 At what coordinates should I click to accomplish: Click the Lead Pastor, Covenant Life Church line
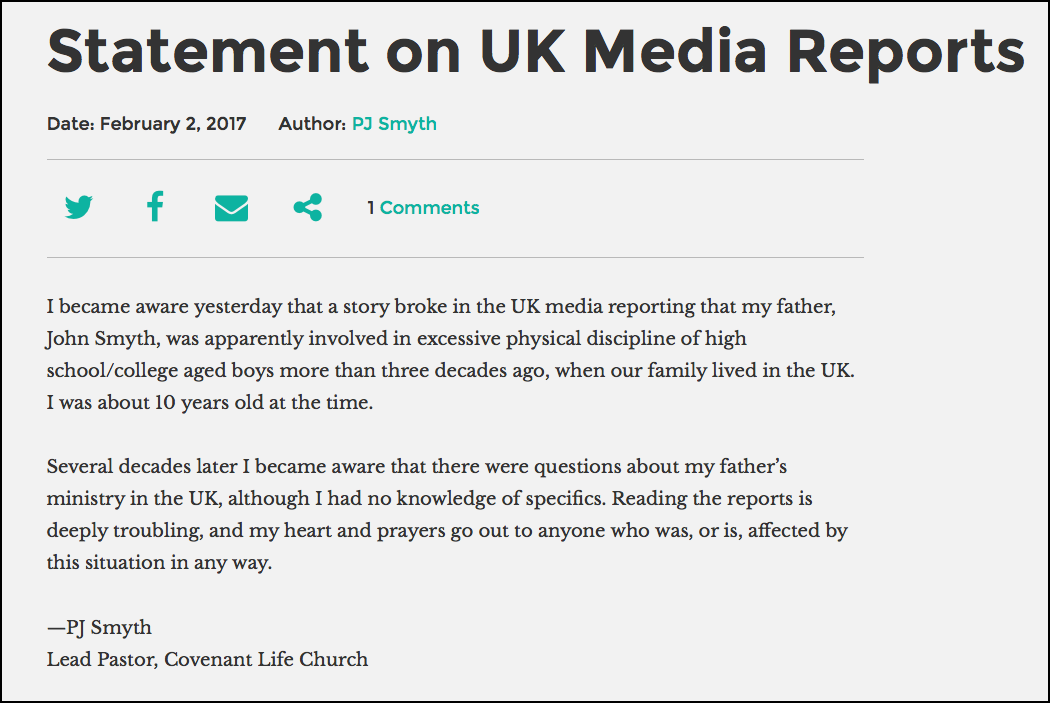(x=207, y=659)
